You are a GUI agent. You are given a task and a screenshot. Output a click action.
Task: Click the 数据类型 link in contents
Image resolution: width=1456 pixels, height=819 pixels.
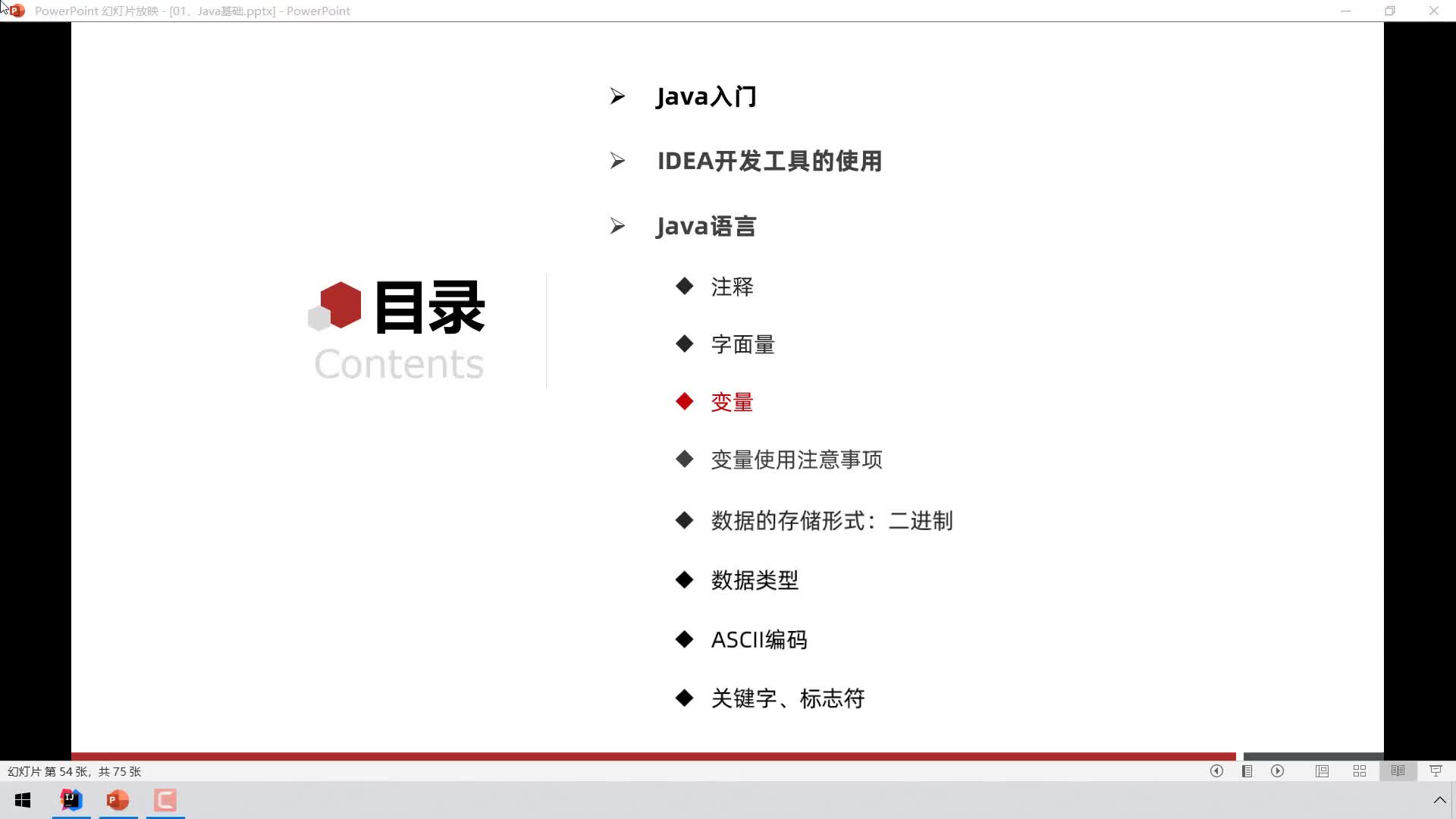753,580
